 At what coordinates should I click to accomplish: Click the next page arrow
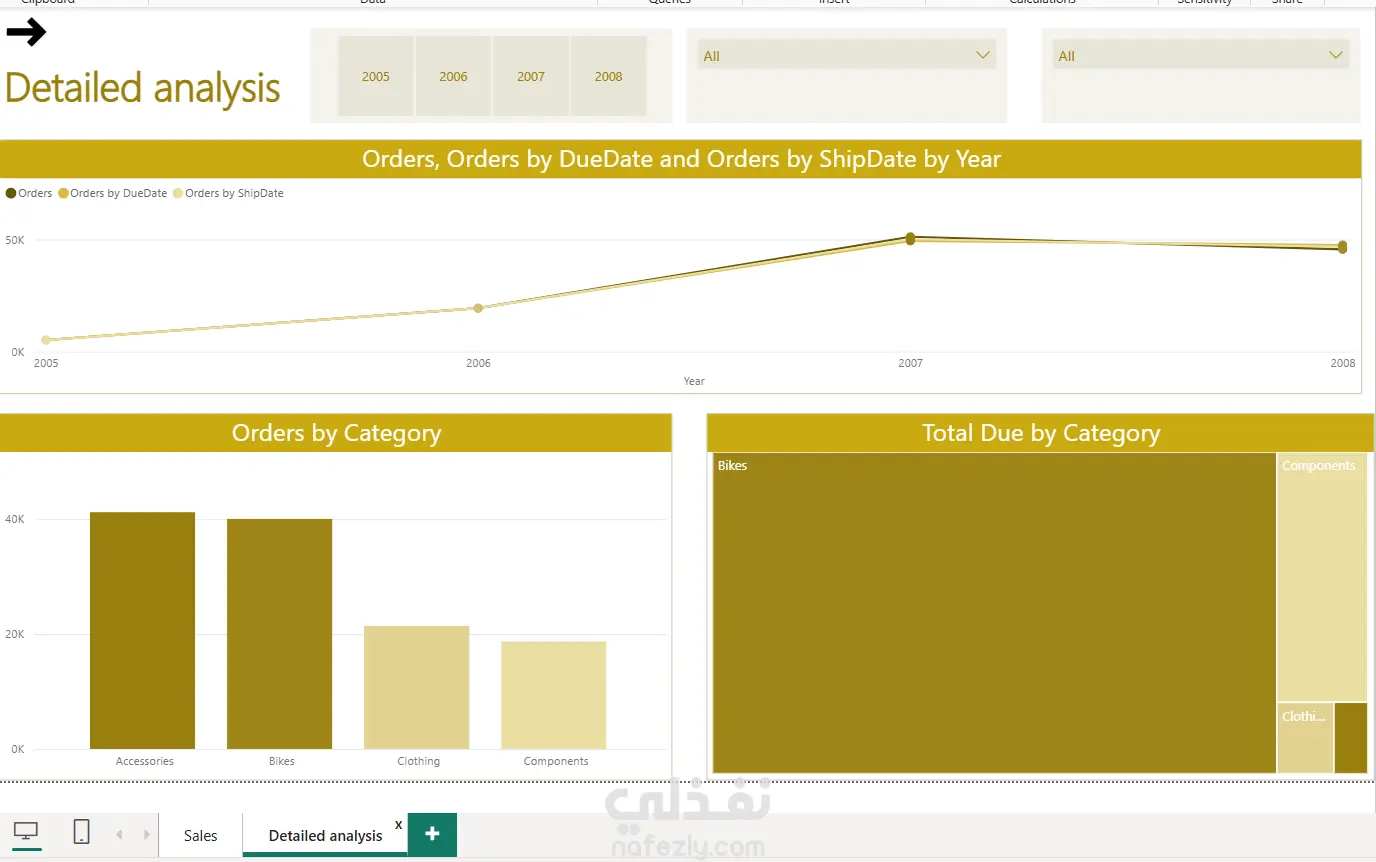[x=147, y=834]
